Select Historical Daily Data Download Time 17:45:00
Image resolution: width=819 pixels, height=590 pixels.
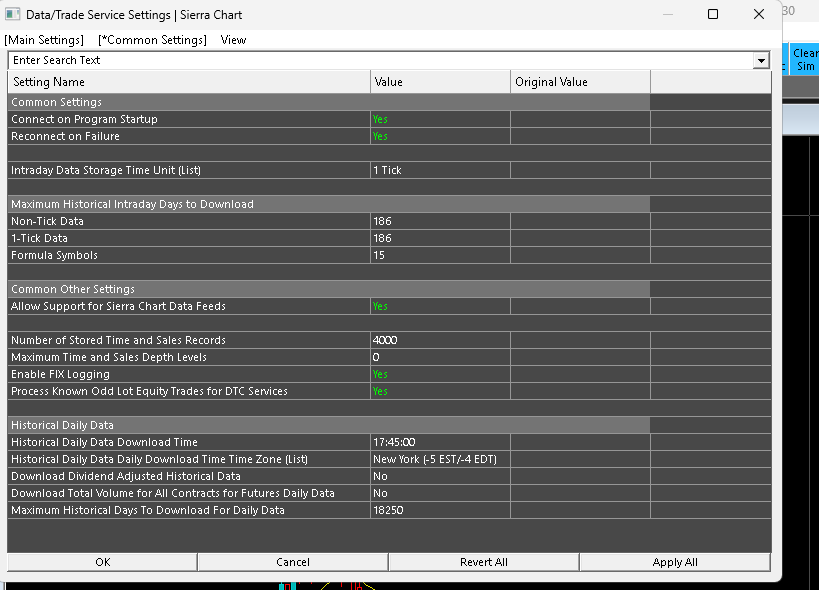440,442
